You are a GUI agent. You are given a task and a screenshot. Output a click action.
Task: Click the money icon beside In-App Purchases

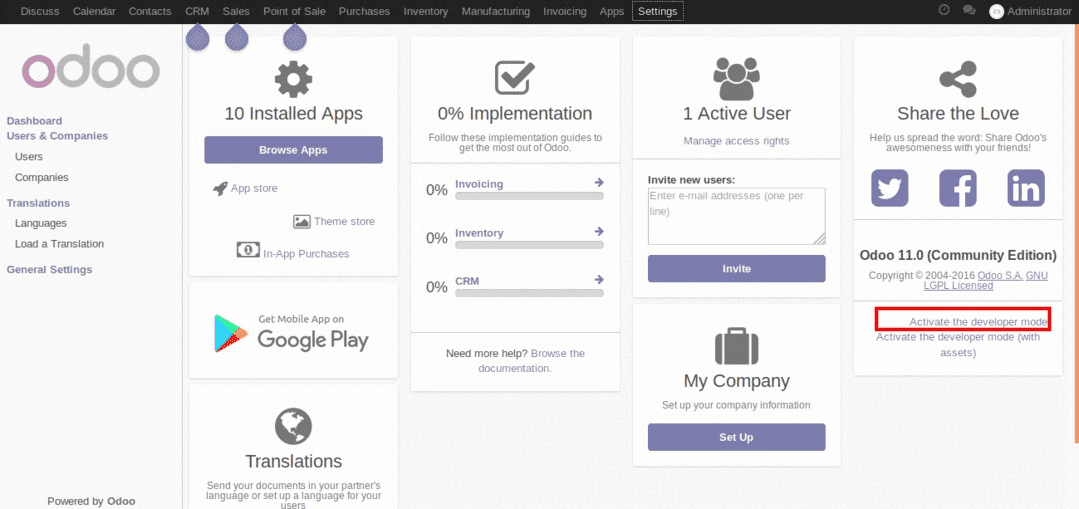point(248,249)
